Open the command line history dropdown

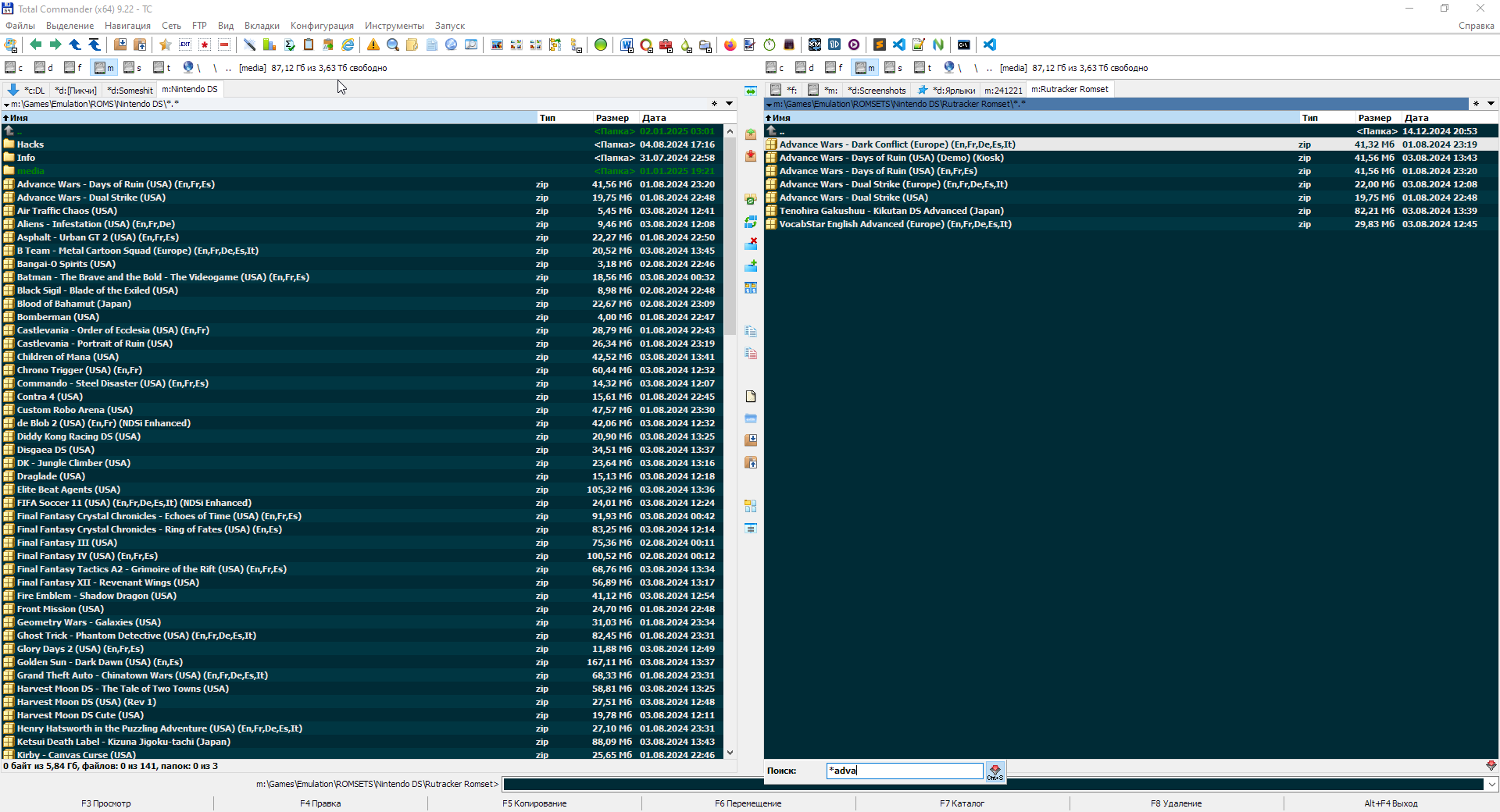point(1491,784)
